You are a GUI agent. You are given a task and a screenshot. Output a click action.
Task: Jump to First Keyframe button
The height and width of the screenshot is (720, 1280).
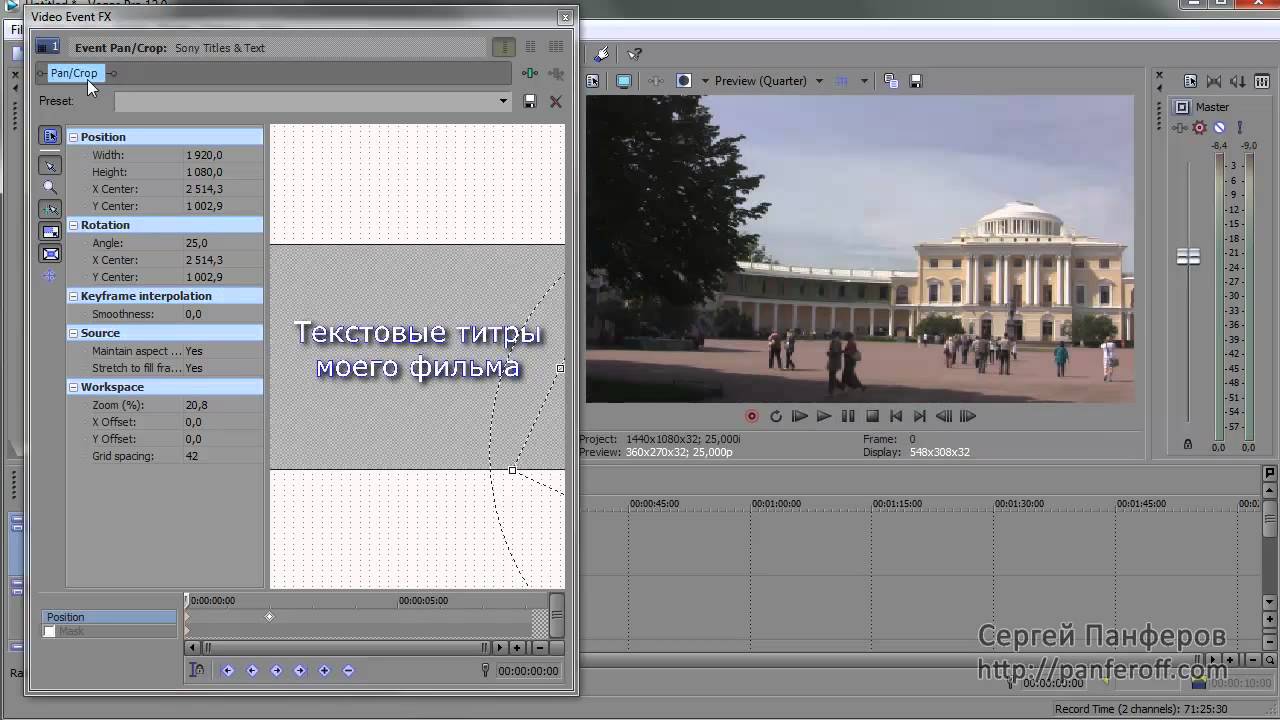click(x=228, y=670)
